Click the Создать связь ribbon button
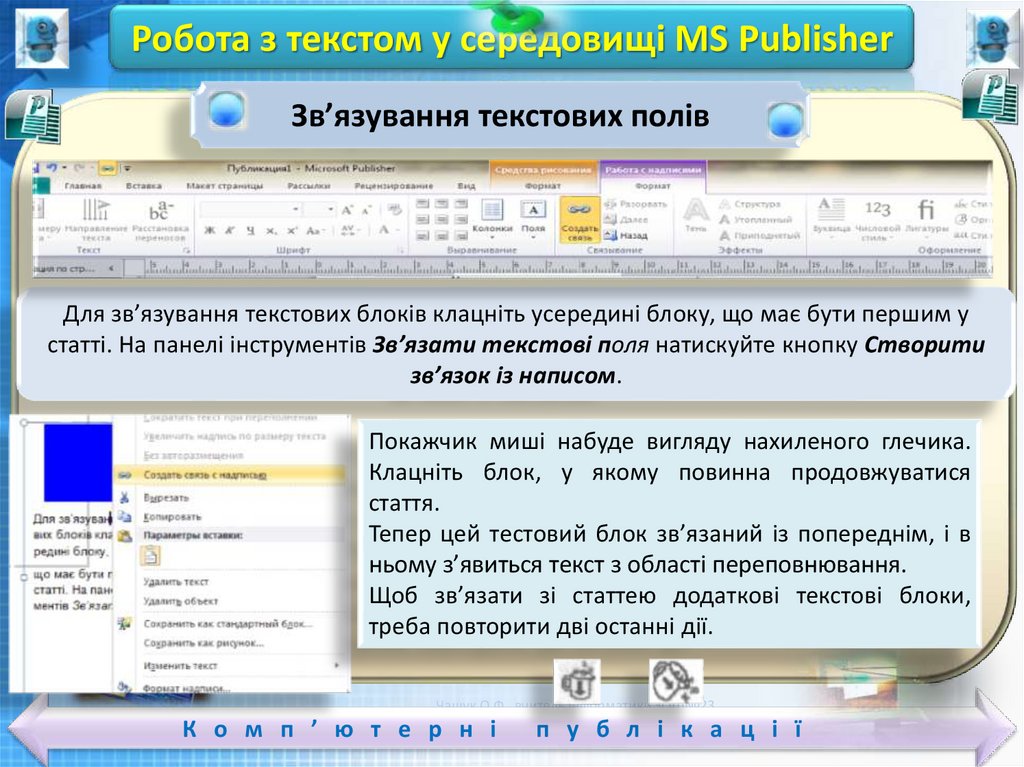Screen dimensions: 1024x767 pos(580,219)
